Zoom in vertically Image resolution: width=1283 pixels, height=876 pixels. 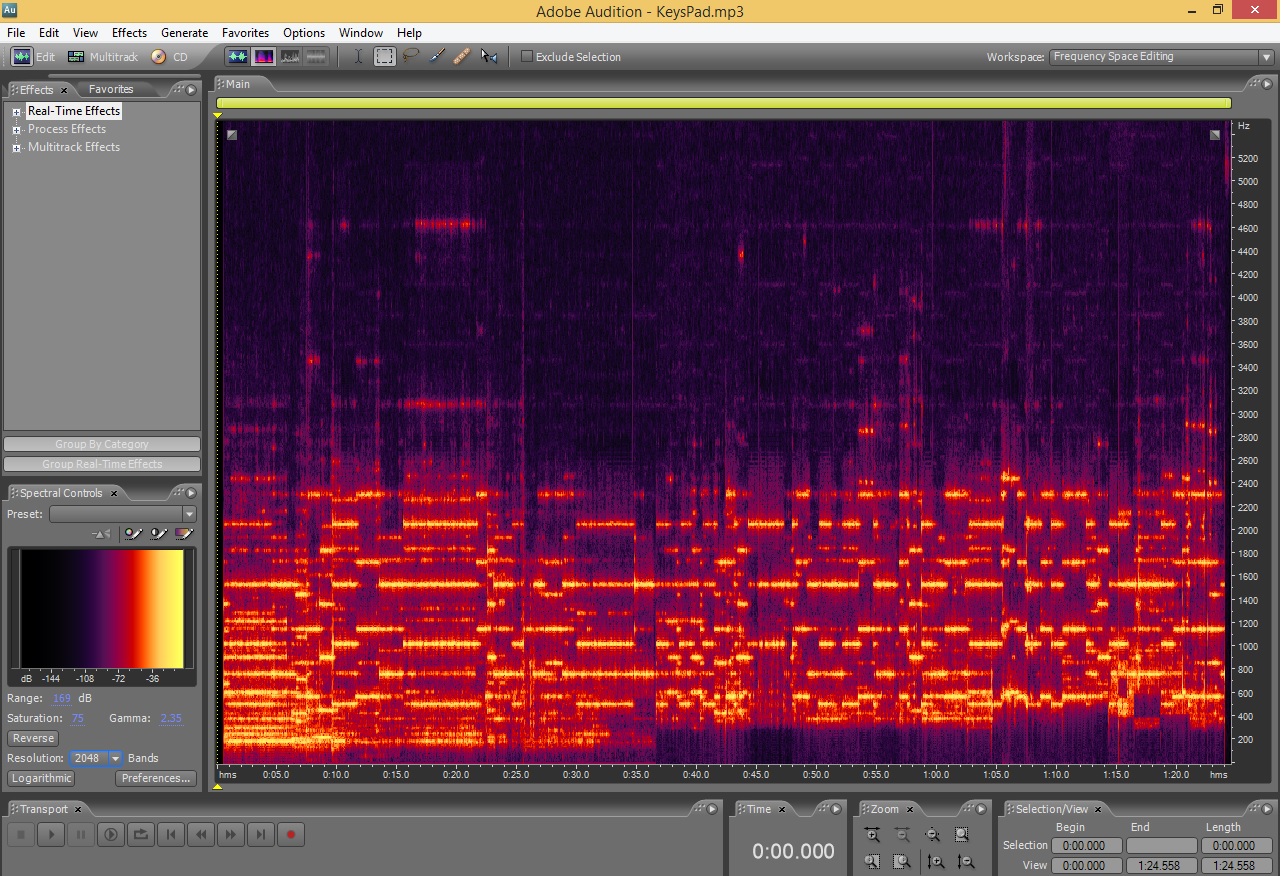936,862
